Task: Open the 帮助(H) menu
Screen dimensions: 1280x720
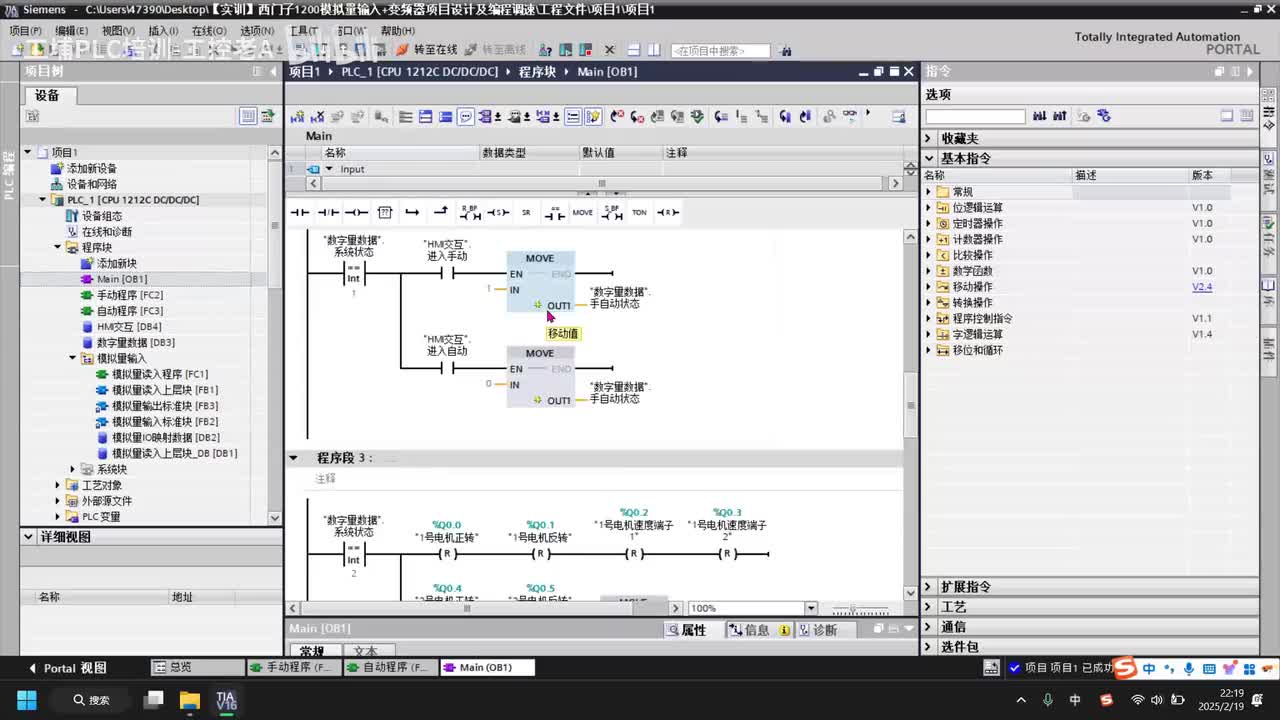Action: 397,31
